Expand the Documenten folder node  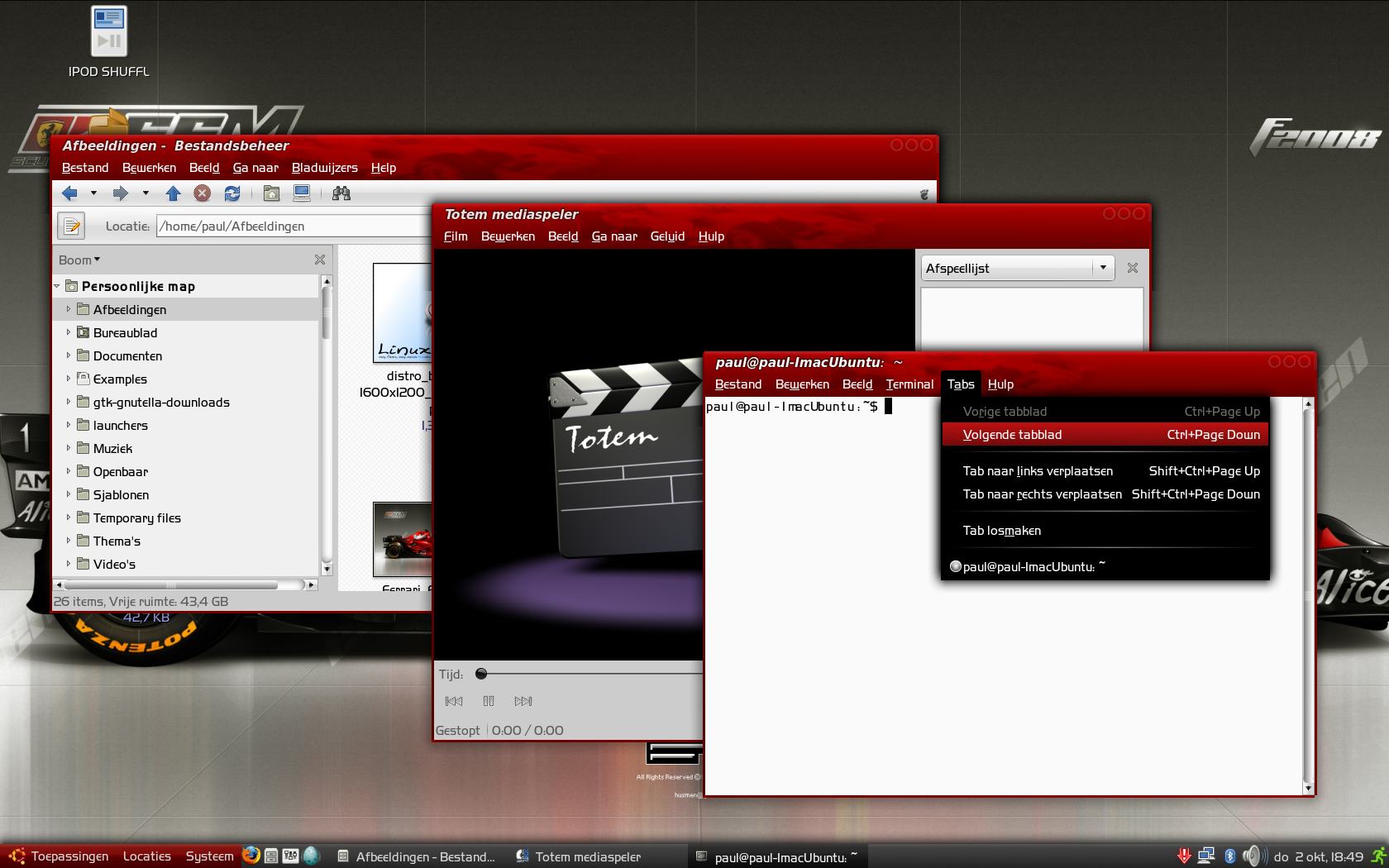coord(69,355)
